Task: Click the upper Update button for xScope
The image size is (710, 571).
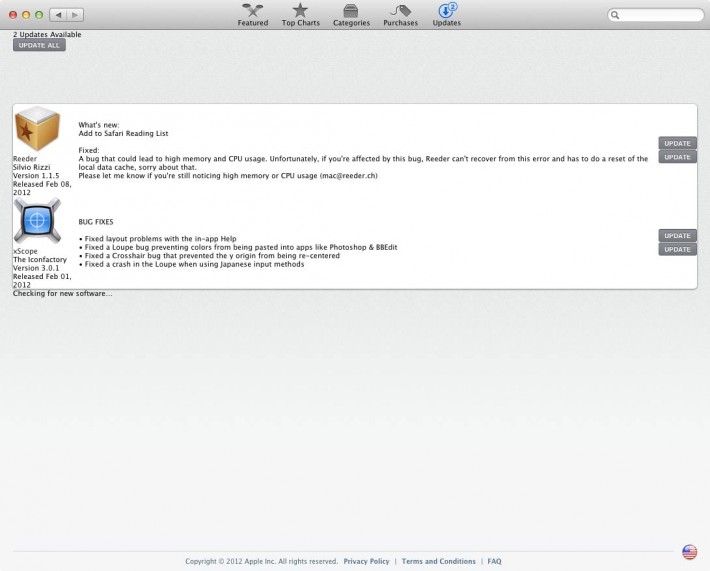Action: pos(677,235)
